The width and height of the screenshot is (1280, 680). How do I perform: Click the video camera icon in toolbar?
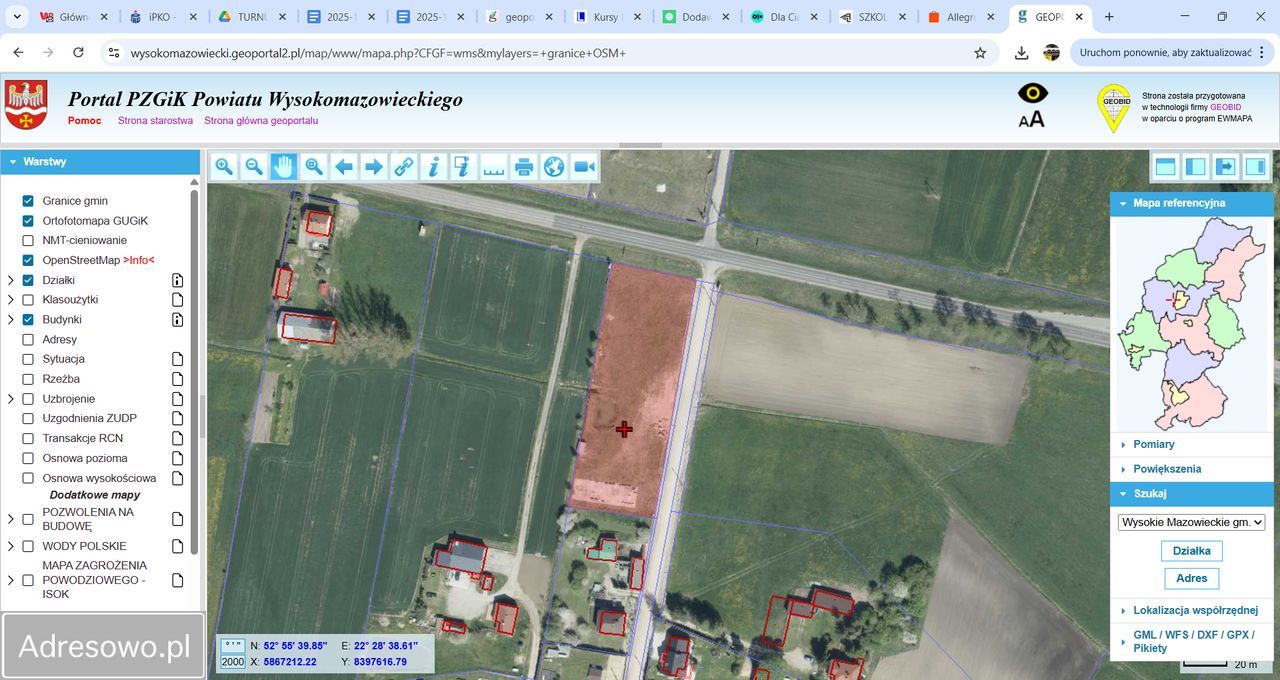[x=584, y=167]
